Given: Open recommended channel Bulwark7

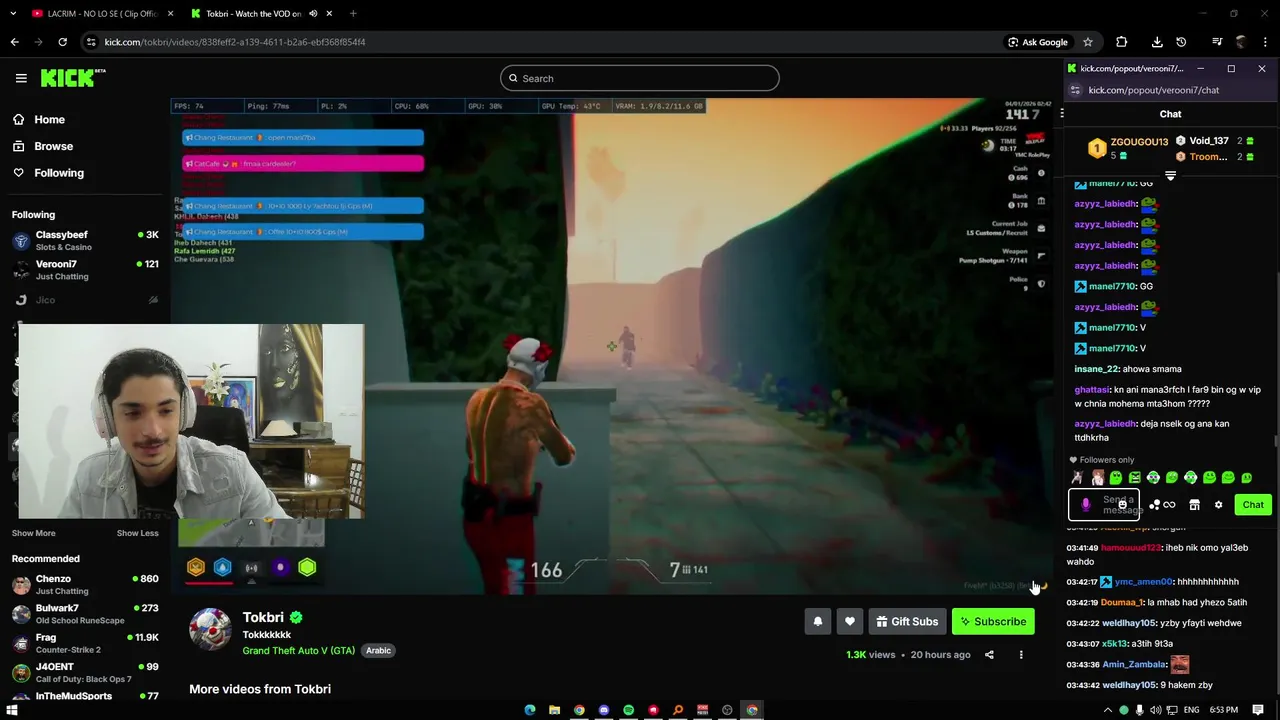Looking at the screenshot, I should (85, 614).
